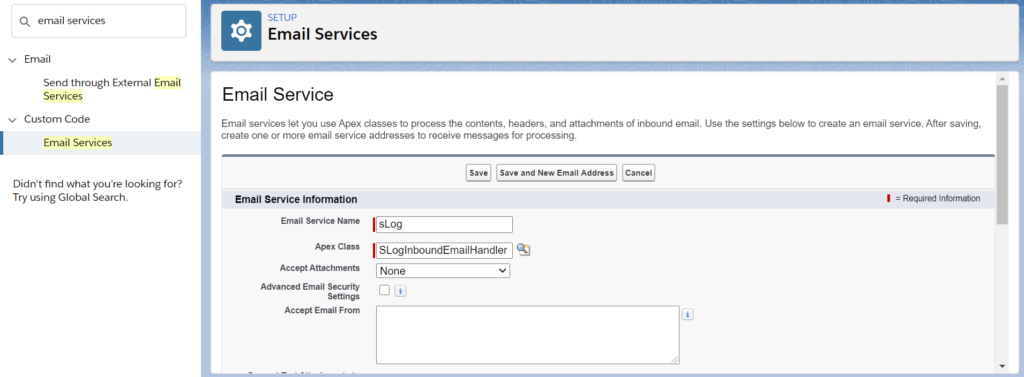
Task: Click the scrollbar down arrow
Action: coord(1002,366)
